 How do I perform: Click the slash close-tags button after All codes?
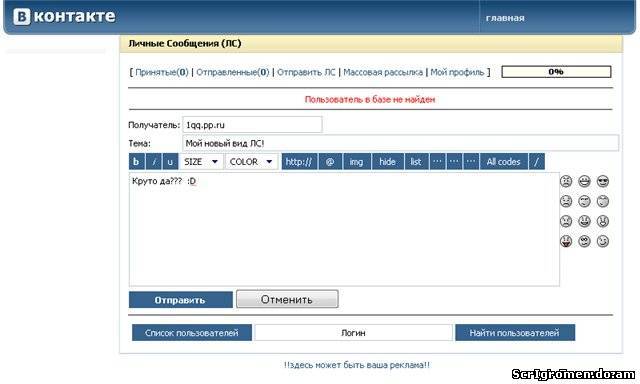point(537,162)
